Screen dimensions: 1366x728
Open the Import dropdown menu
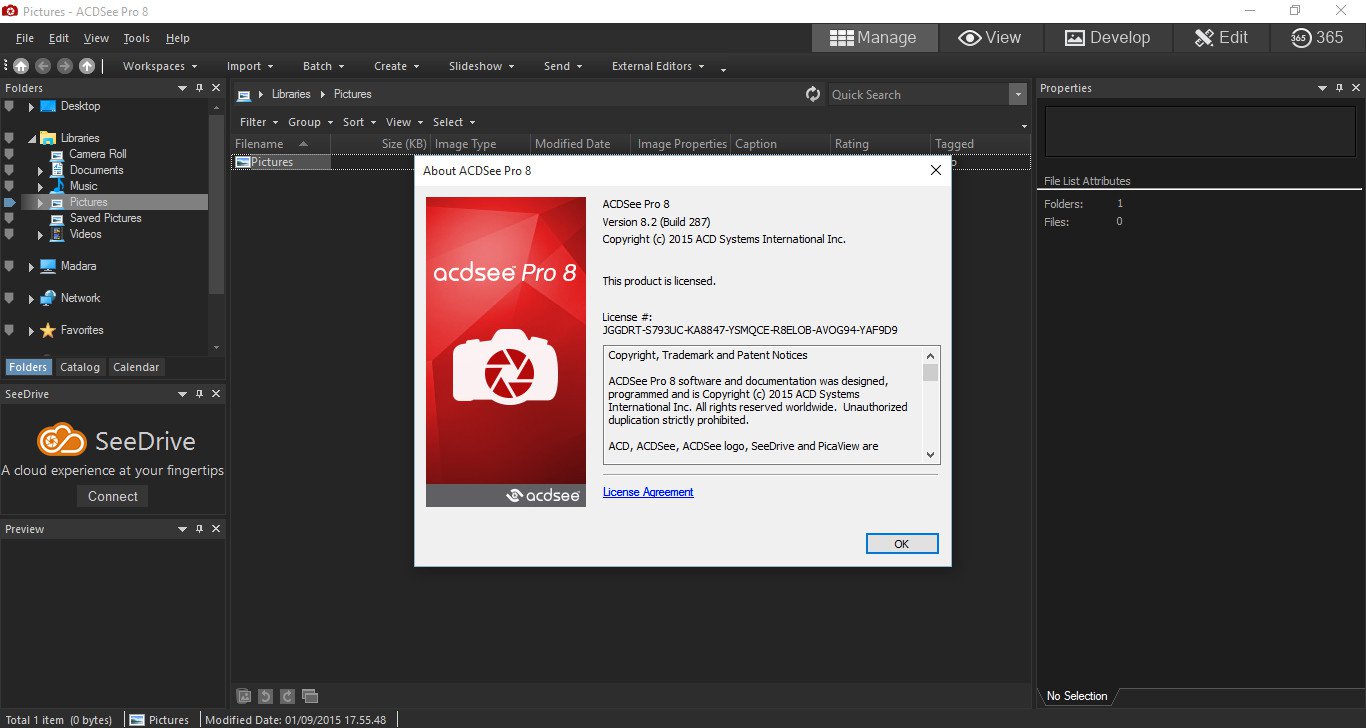pos(250,66)
